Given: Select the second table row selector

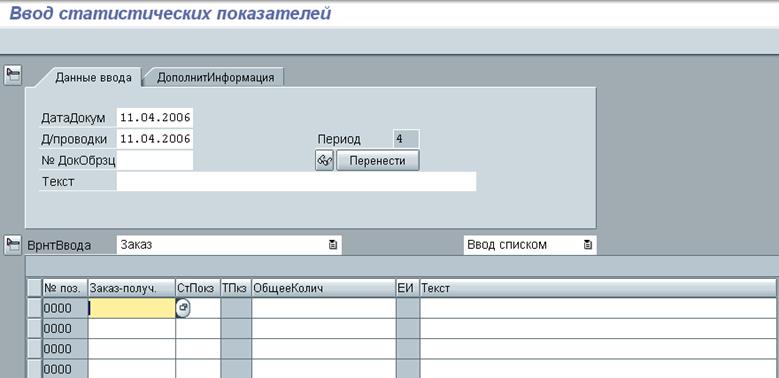Looking at the screenshot, I should 35,329.
